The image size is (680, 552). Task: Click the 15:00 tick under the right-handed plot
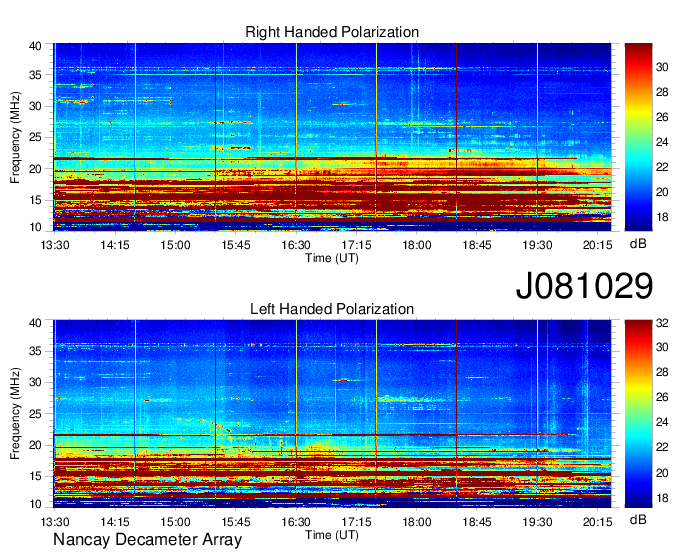pos(175,245)
